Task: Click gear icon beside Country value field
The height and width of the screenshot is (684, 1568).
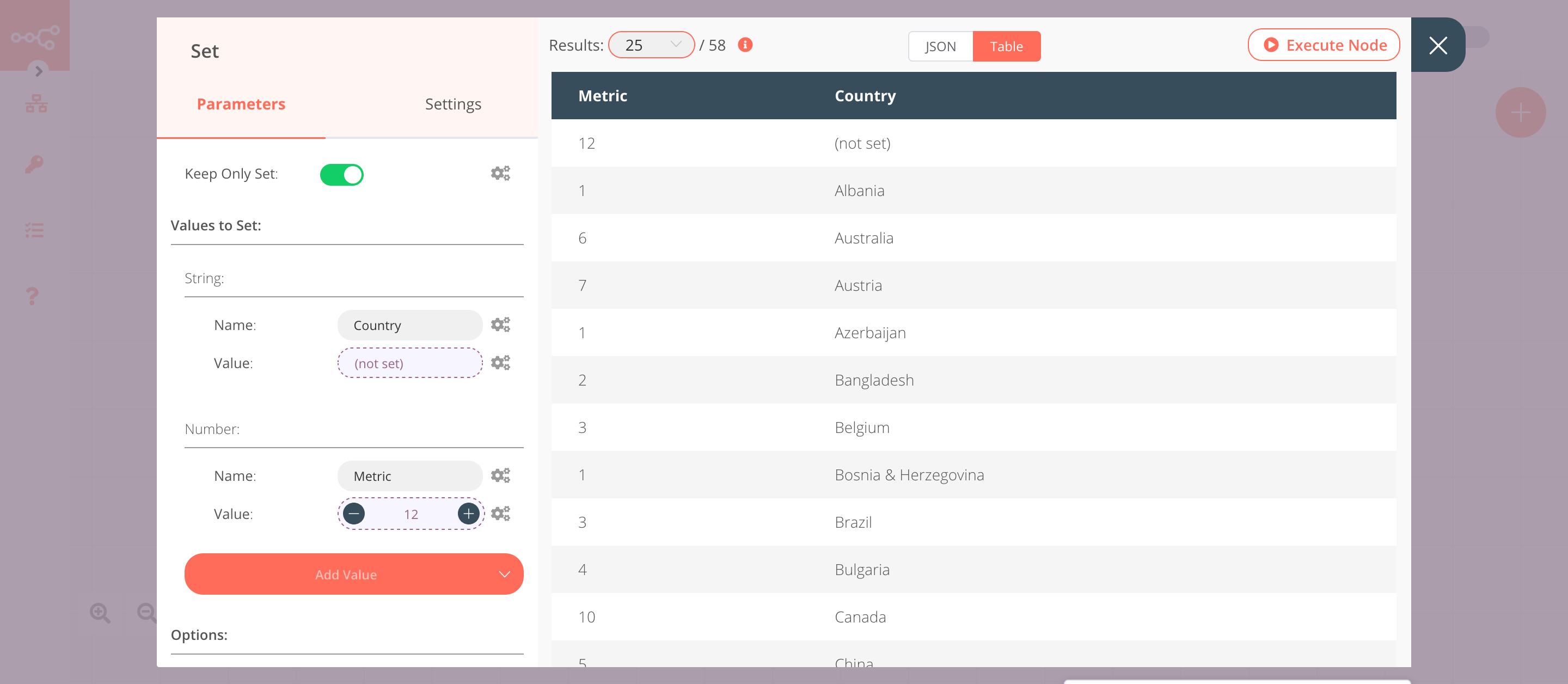Action: [x=500, y=362]
